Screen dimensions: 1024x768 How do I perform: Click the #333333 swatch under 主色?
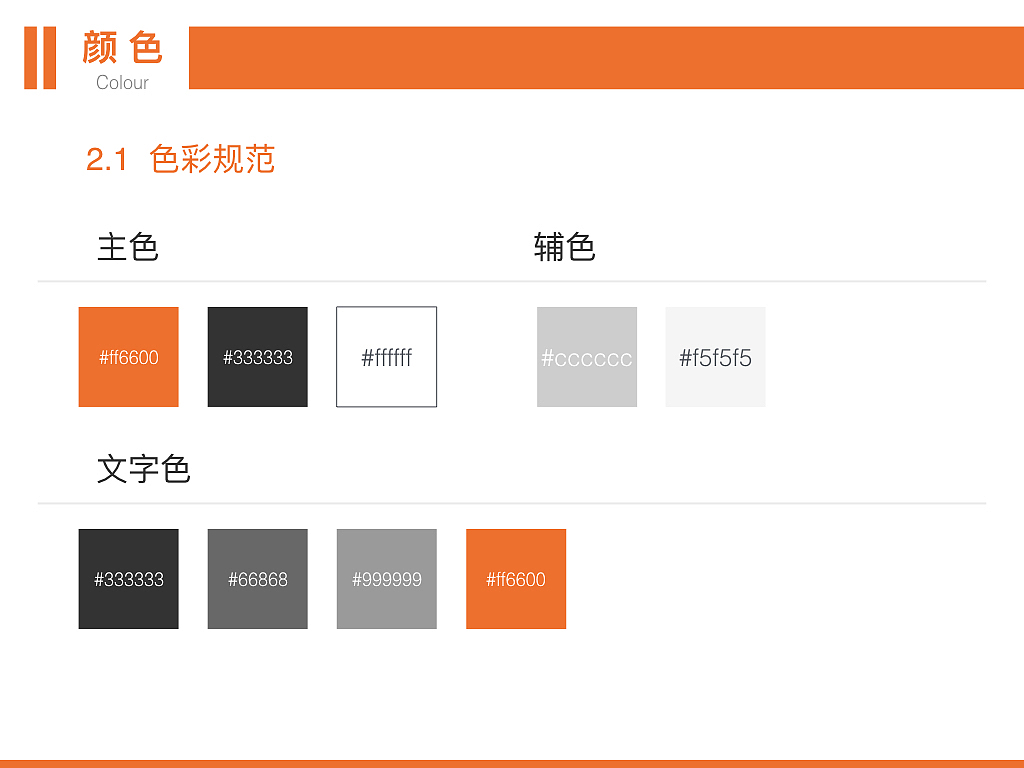[x=257, y=357]
